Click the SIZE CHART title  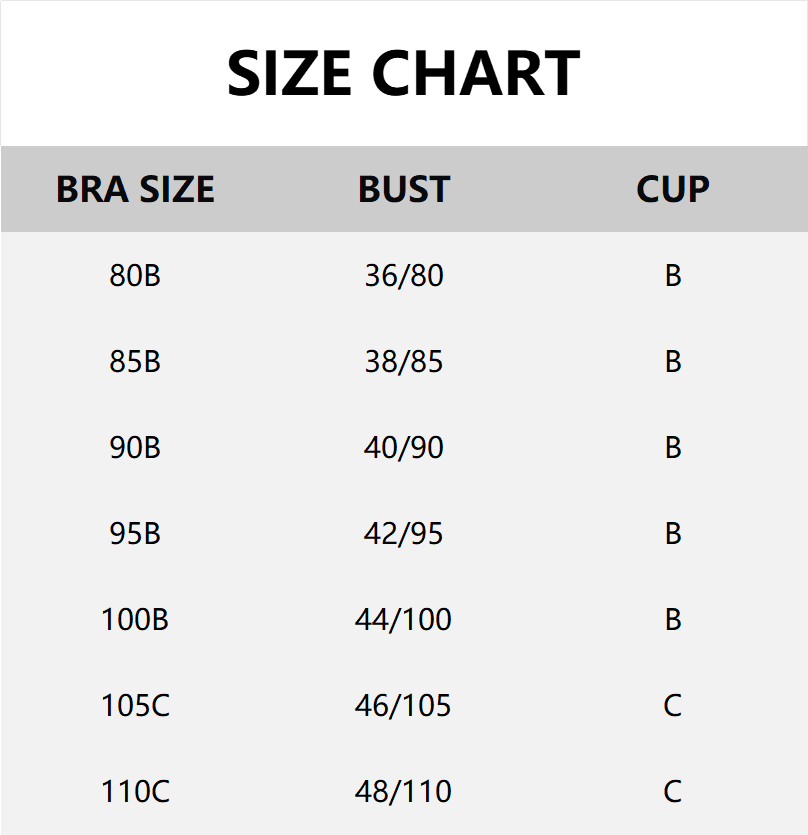pyautogui.click(x=403, y=74)
